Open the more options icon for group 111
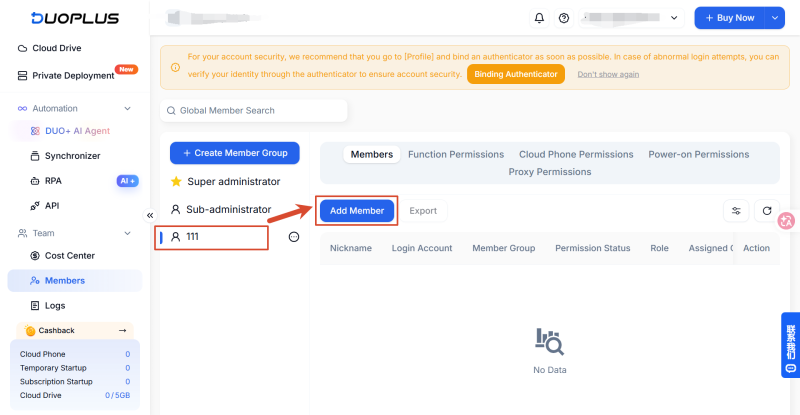This screenshot has height=415, width=800. click(294, 237)
